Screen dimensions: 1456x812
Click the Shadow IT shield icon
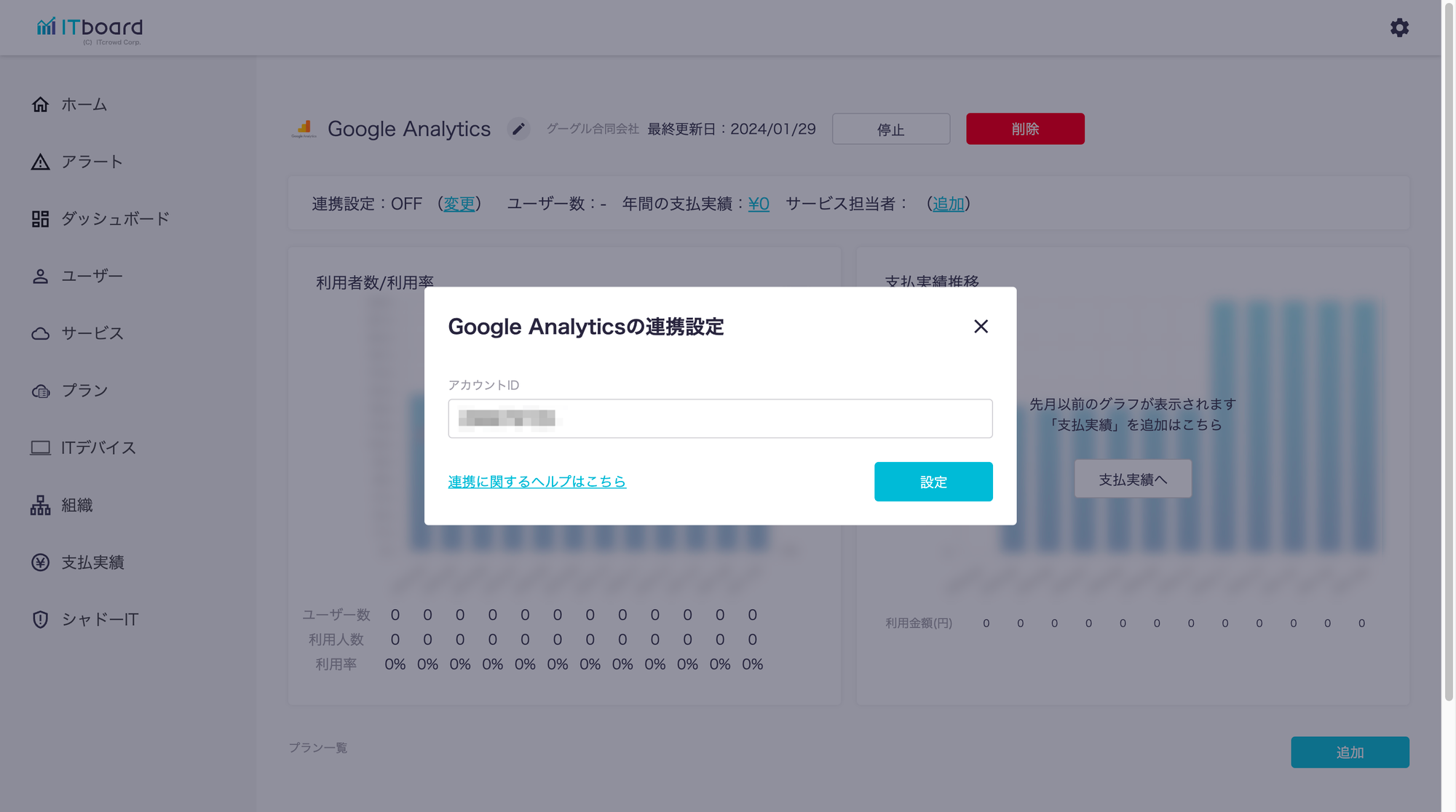(40, 620)
